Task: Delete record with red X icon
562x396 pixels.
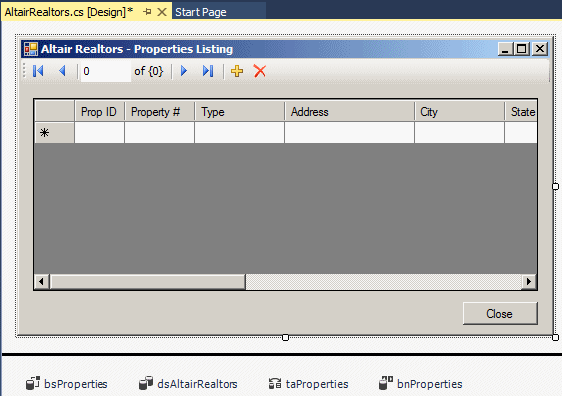Action: [x=260, y=71]
